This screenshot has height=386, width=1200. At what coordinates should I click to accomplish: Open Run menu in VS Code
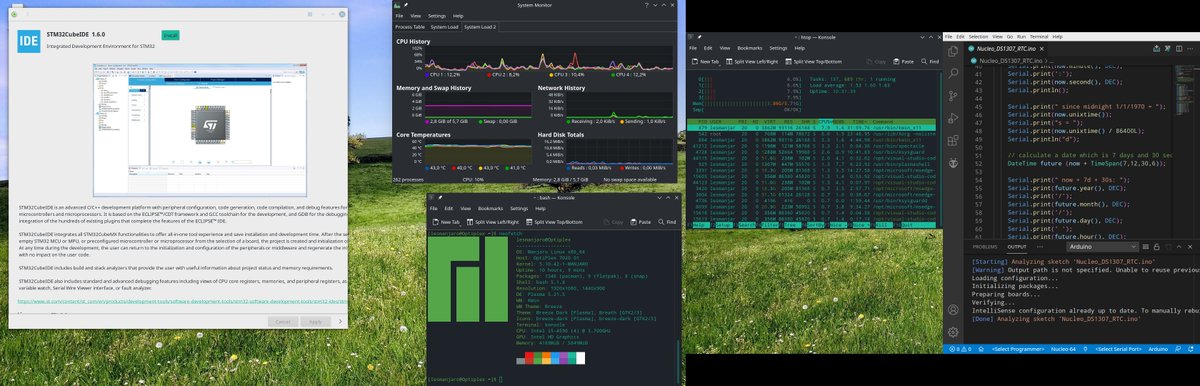click(x=1021, y=37)
